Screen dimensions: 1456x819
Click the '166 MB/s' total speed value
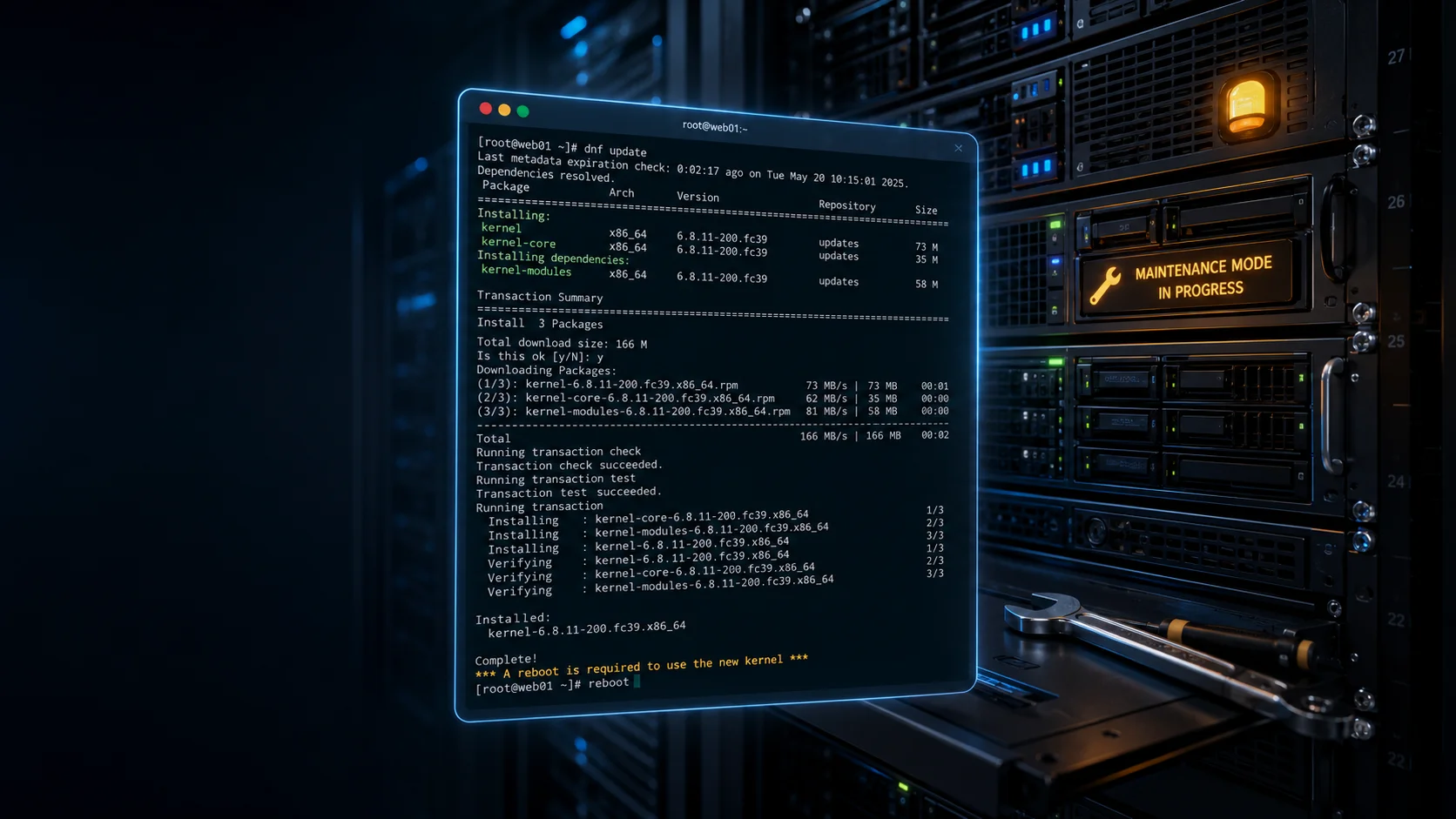click(823, 436)
